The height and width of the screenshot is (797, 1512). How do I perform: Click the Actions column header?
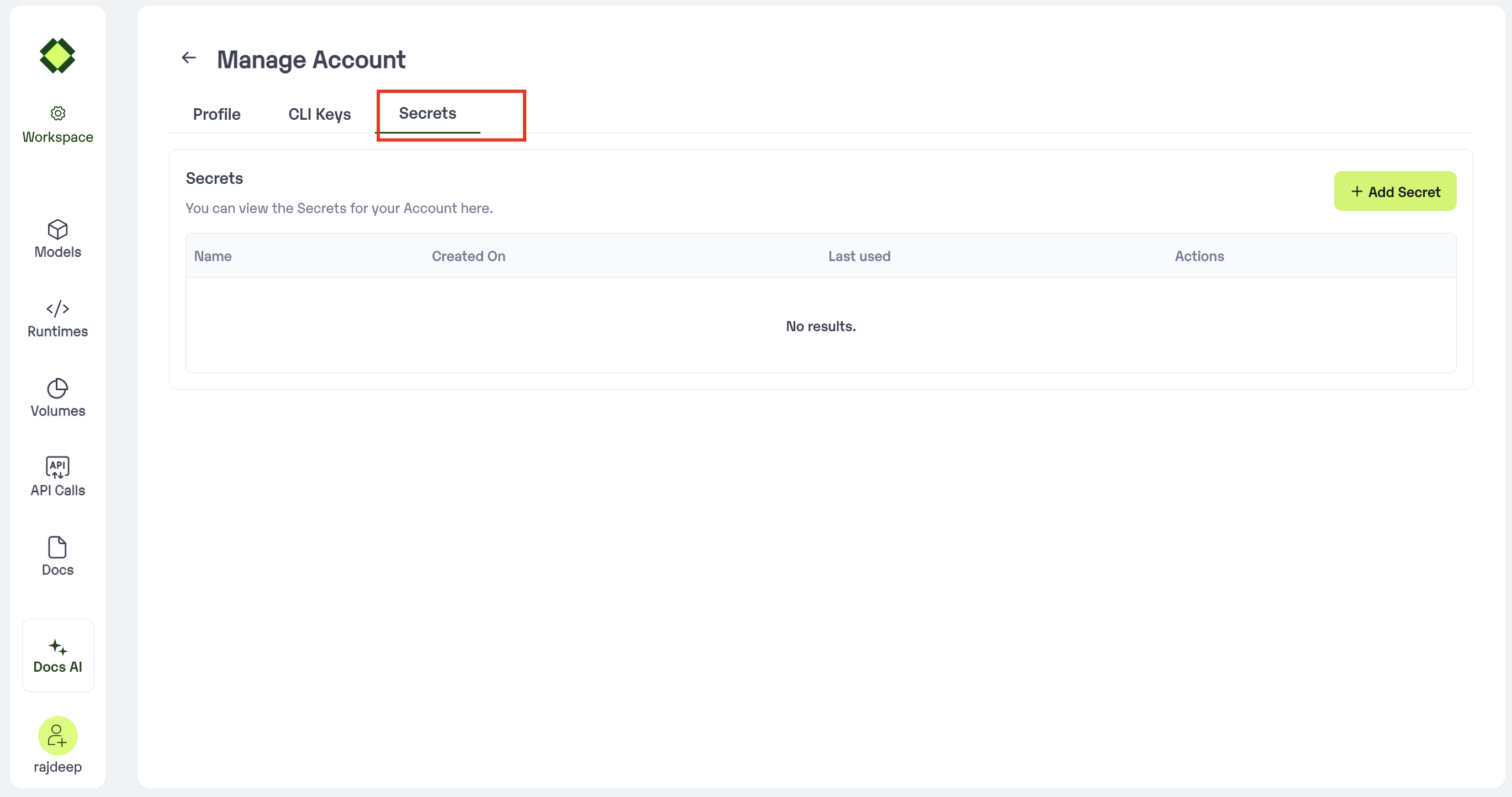tap(1199, 256)
